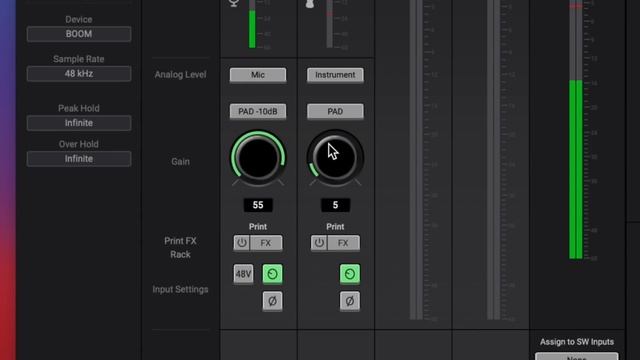Click the tall green output level meter
640x360 pixels.
click(x=576, y=130)
